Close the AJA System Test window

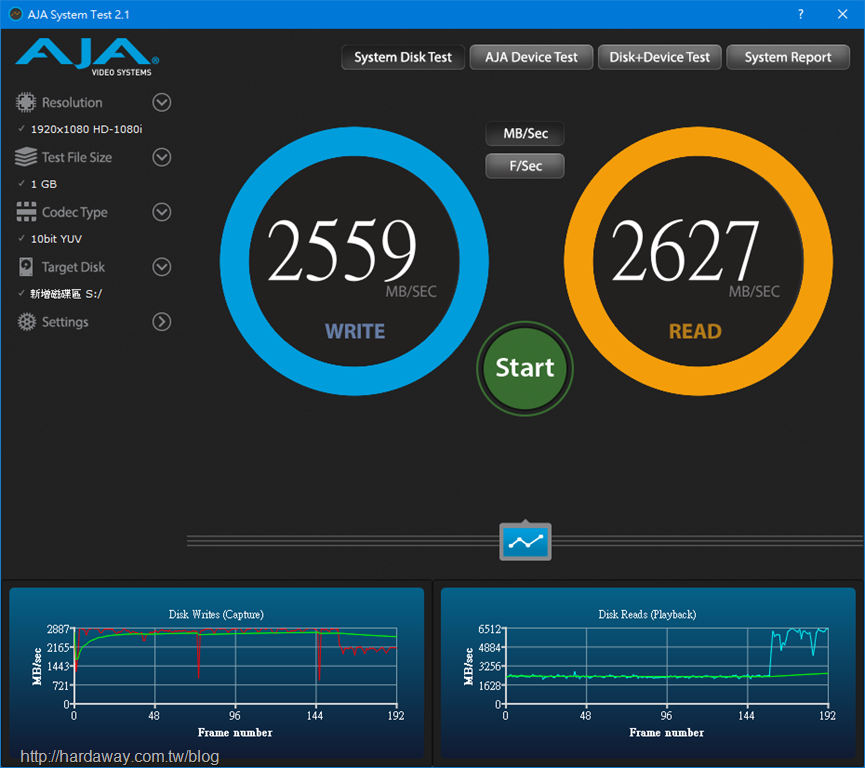click(x=842, y=14)
